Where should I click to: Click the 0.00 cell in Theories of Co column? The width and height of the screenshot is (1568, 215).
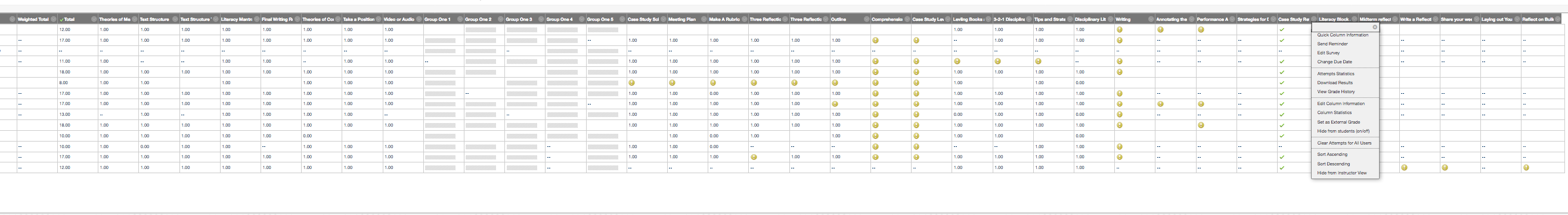308,136
